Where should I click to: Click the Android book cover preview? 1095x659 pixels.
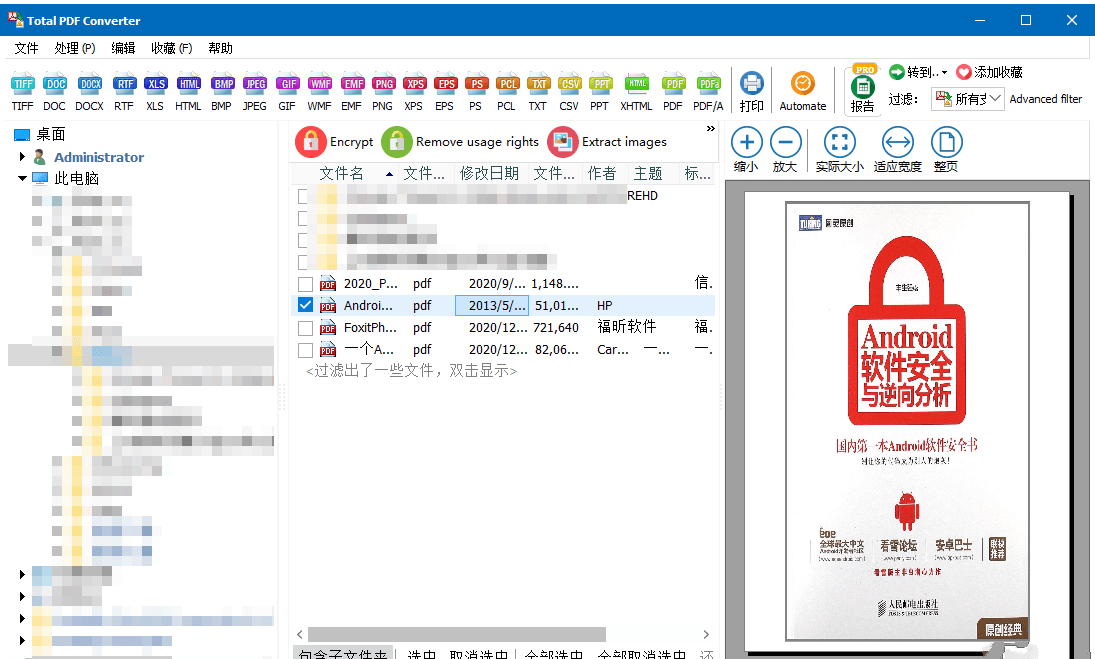(907, 421)
